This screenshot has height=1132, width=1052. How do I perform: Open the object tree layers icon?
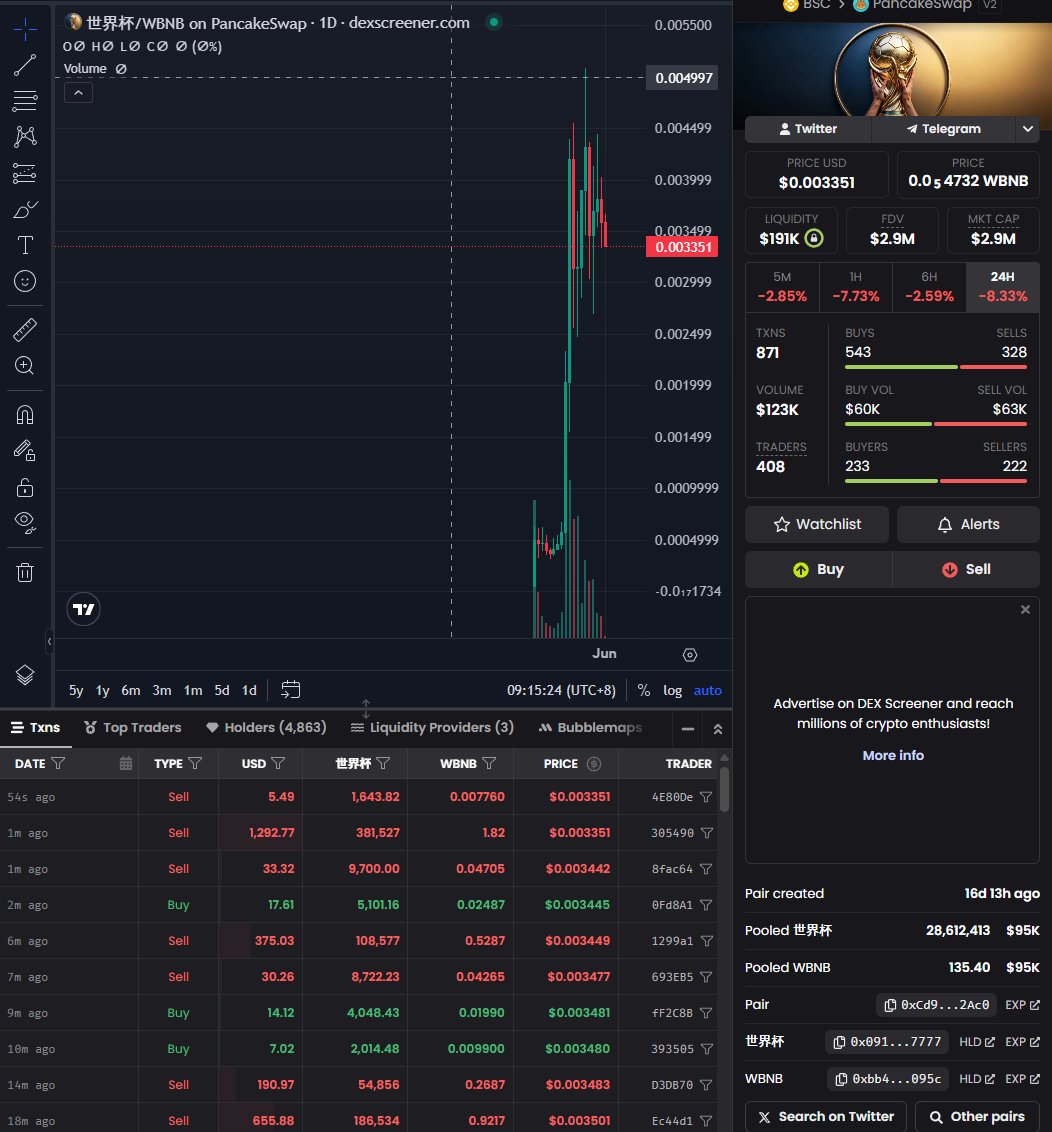click(x=25, y=675)
